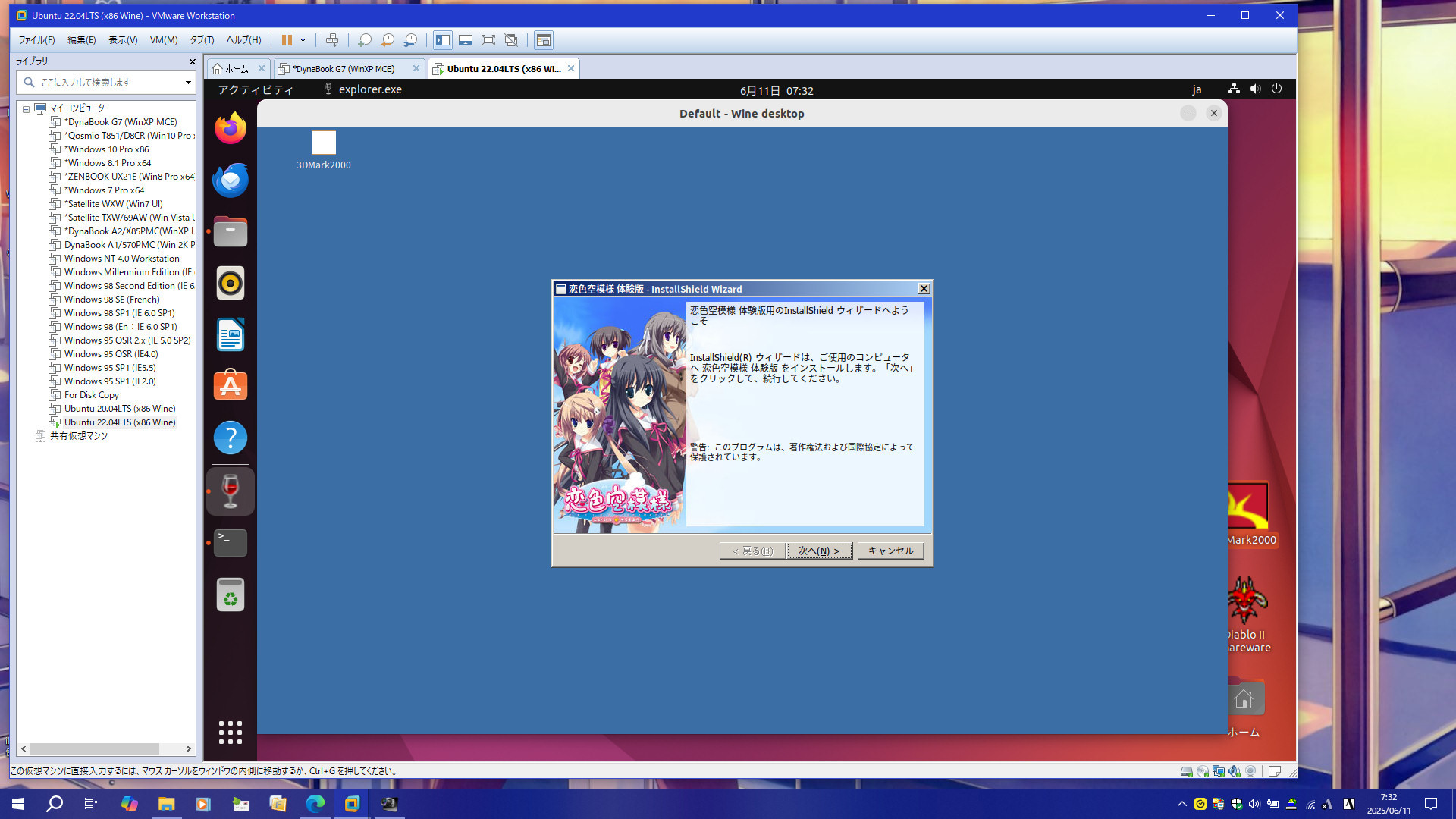Select Ubuntu 20.04LTS (x86 Wine) in library
This screenshot has height=819, width=1456.
click(120, 409)
